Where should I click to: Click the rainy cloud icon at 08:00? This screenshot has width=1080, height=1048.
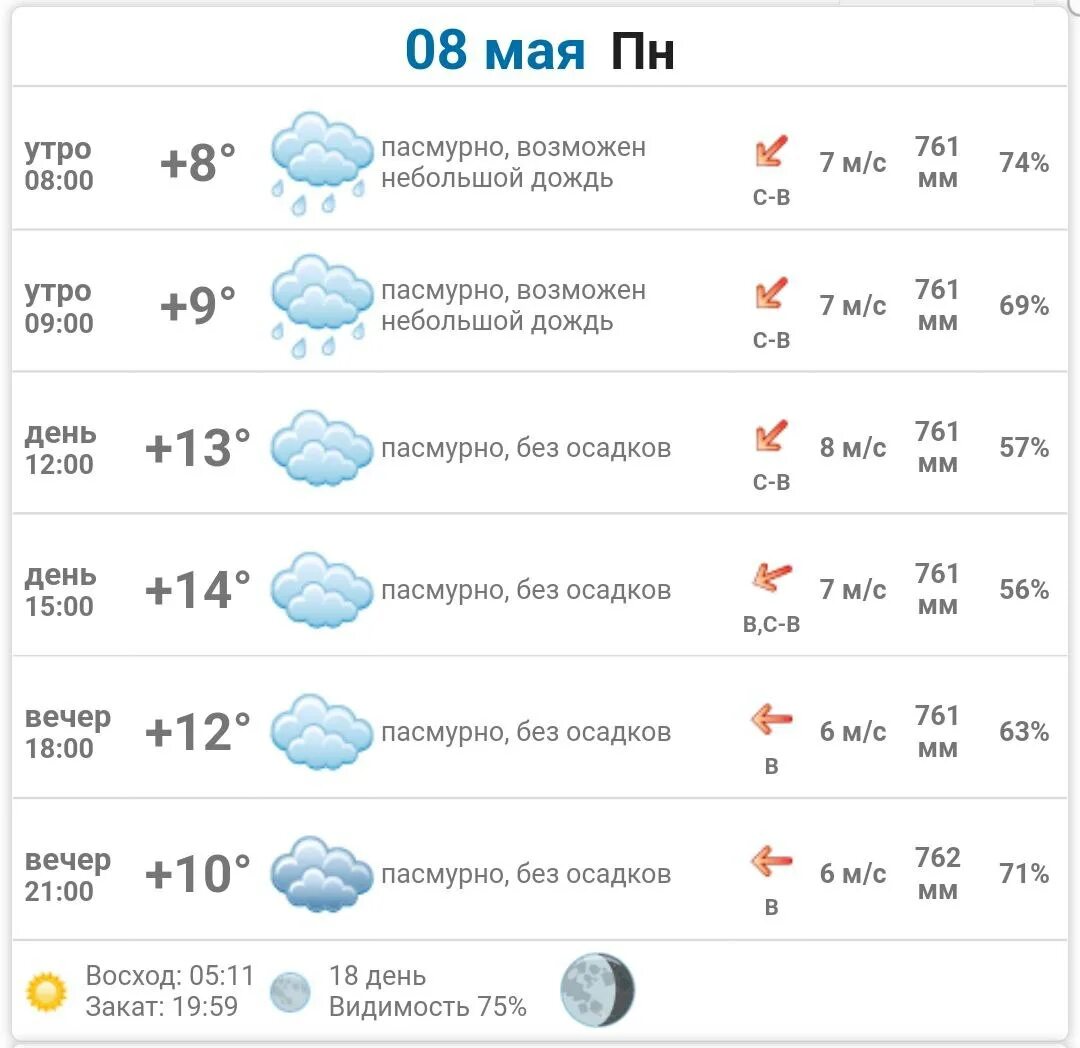tap(320, 163)
